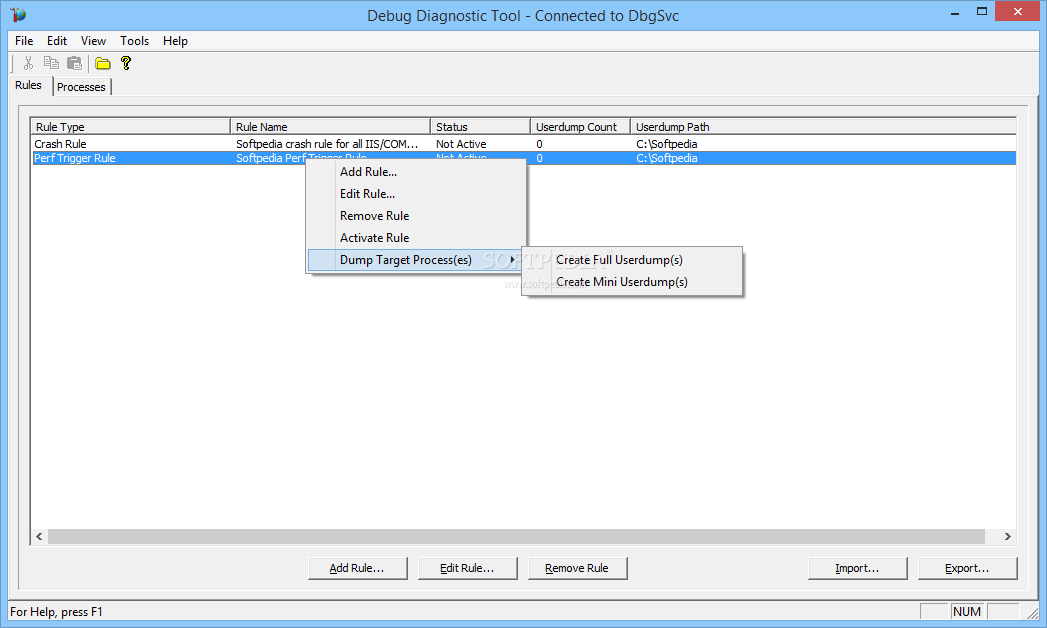
Task: Click the Paste toolbar icon
Action: 74,63
